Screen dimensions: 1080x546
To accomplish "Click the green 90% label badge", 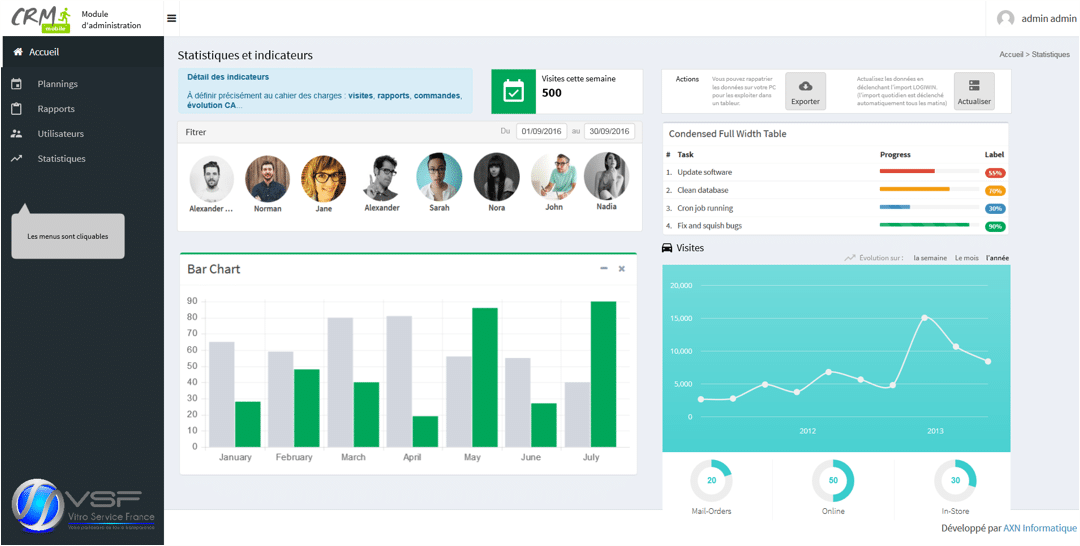I will [x=995, y=227].
